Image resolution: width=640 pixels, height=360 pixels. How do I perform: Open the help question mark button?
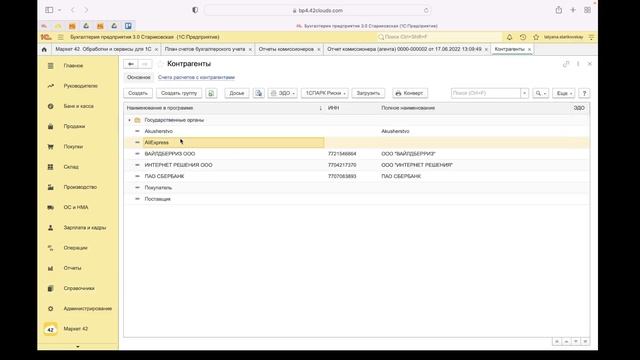pyautogui.click(x=584, y=93)
